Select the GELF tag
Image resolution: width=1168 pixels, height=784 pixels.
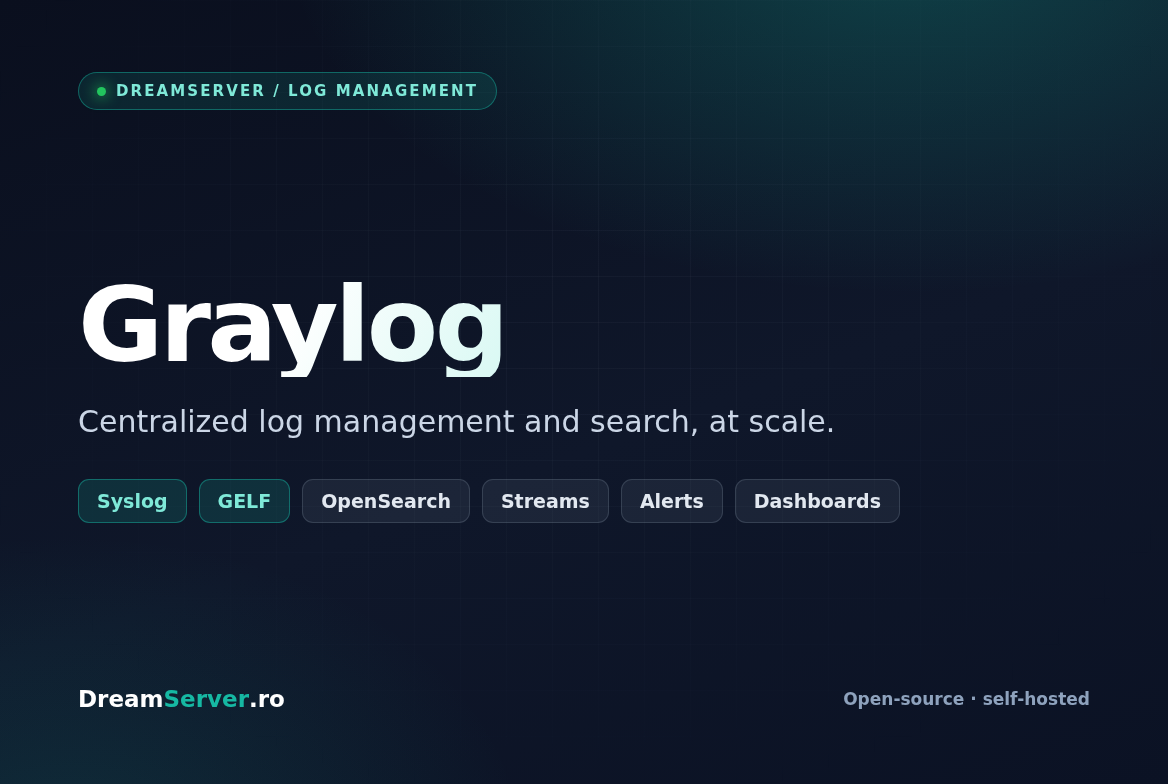click(x=244, y=501)
